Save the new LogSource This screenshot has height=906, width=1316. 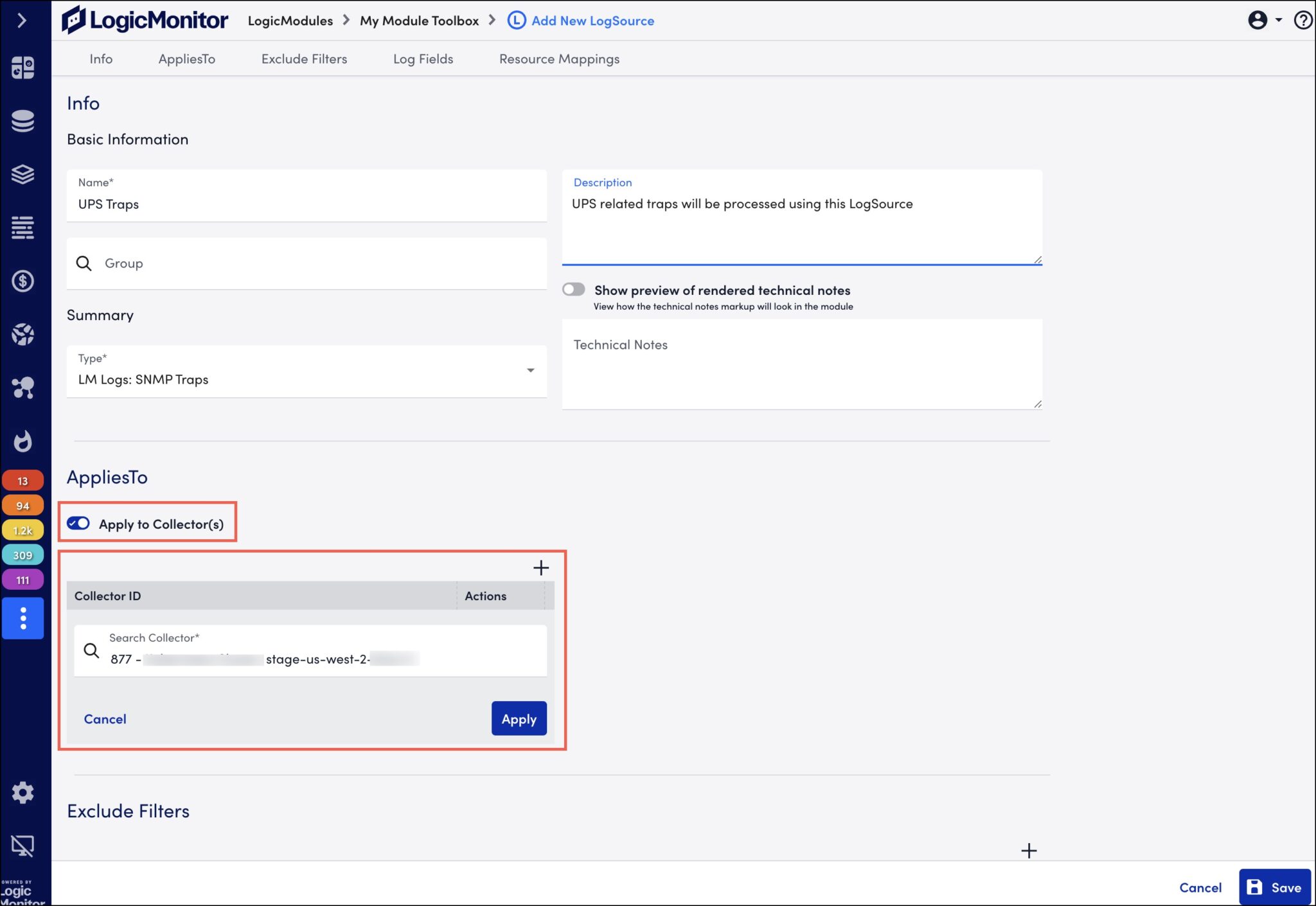pos(1276,887)
